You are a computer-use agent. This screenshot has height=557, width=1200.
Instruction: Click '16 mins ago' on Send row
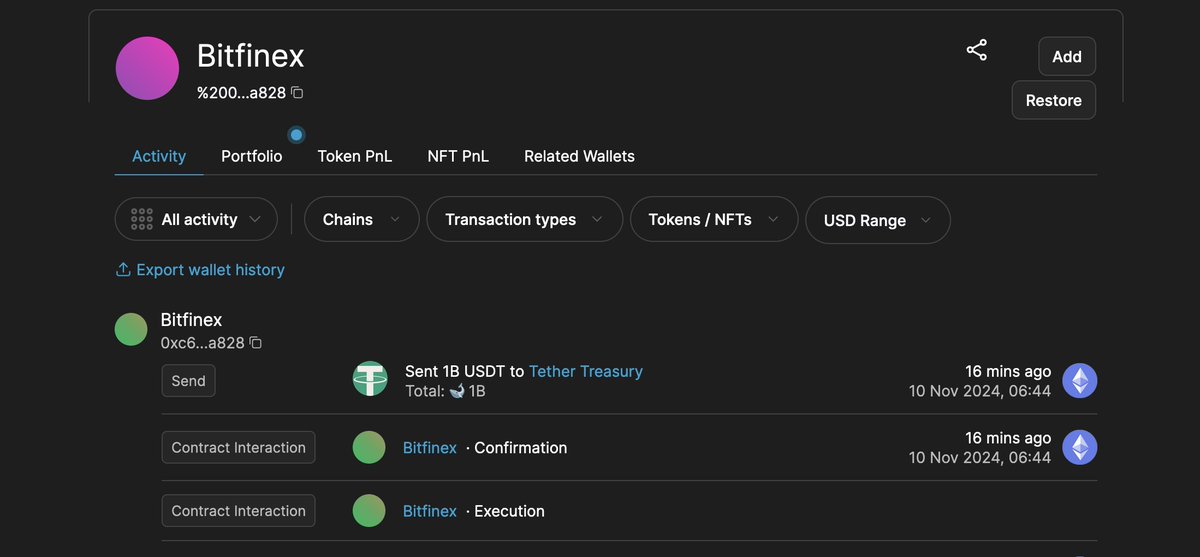click(x=1008, y=371)
